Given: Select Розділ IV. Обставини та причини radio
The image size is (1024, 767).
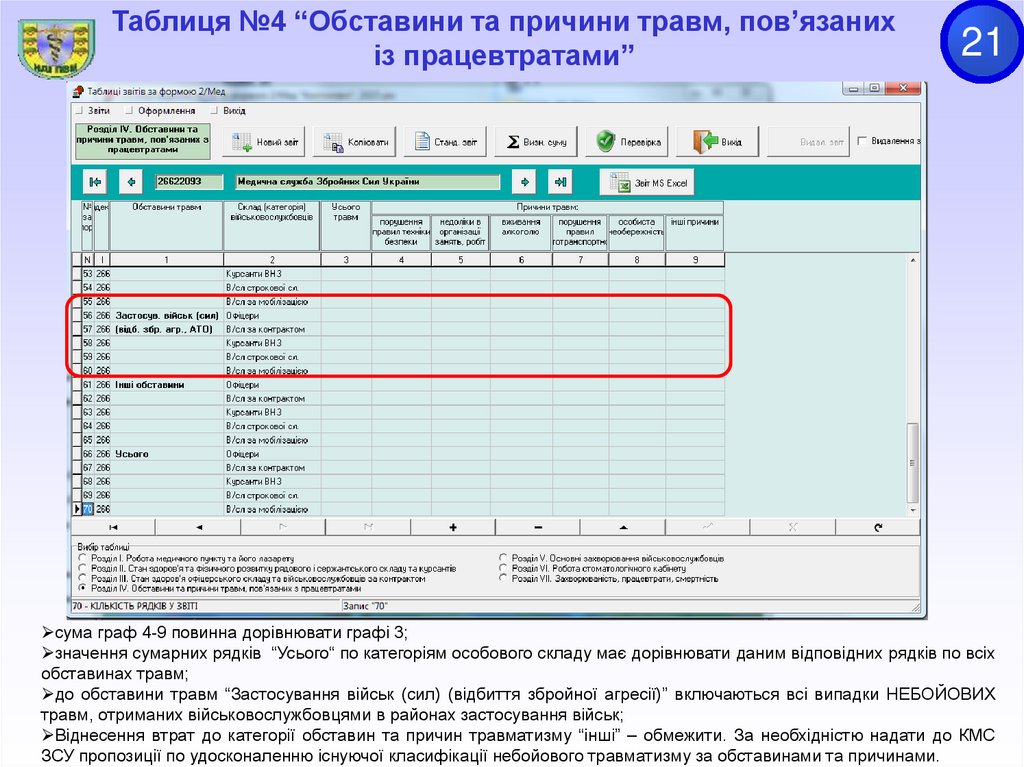Looking at the screenshot, I should click(82, 588).
